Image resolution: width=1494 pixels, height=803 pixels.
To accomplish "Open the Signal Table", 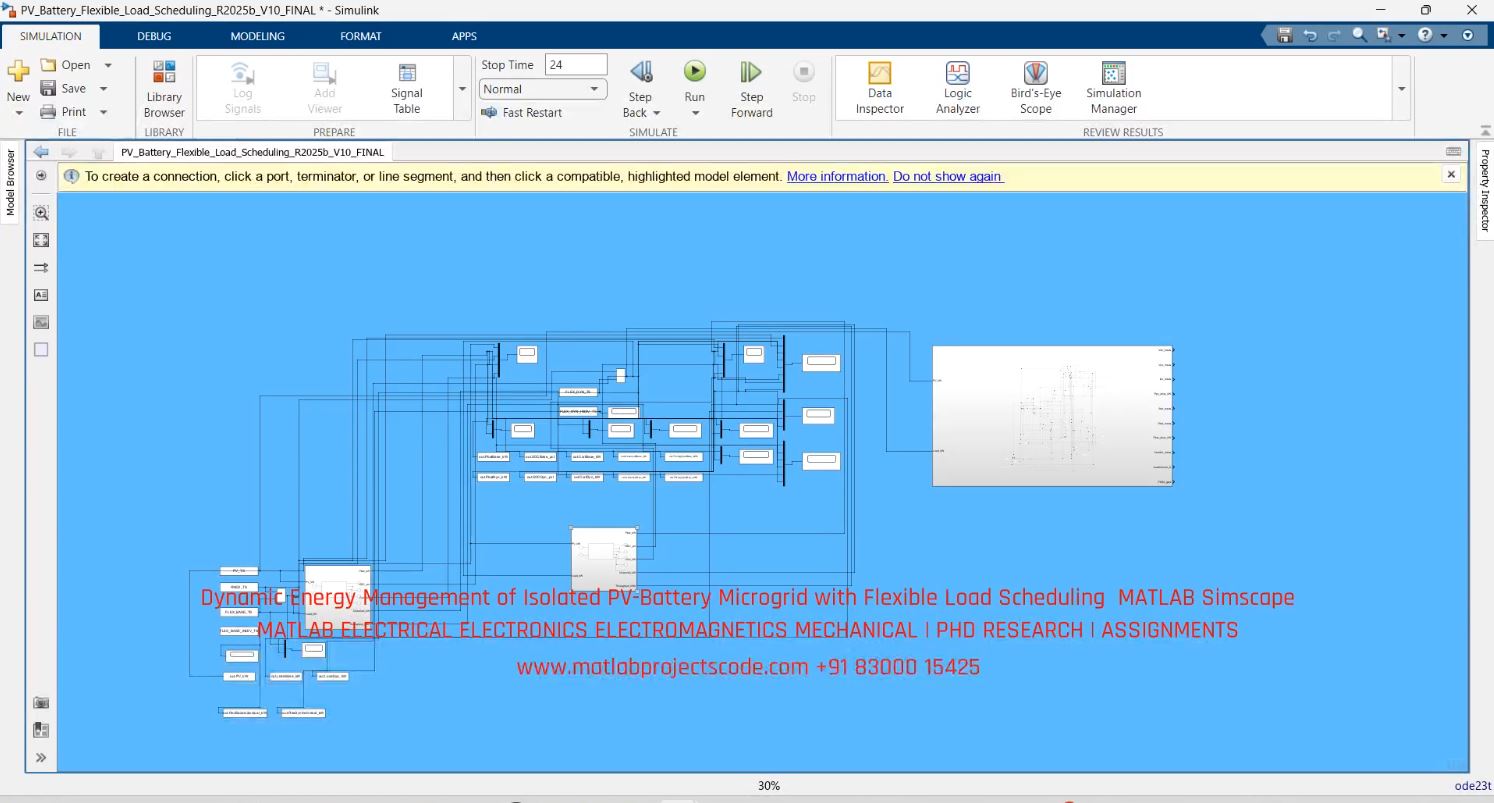I will coord(406,89).
